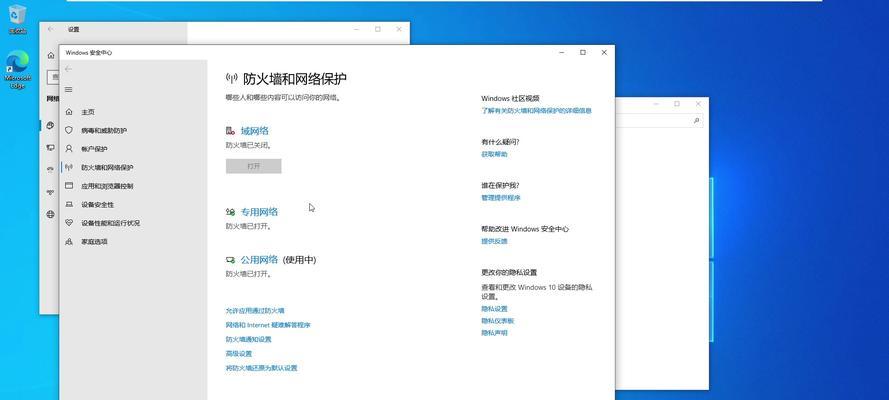This screenshot has width=889, height=400.
Task: Click the family icon for 家庭选项
Action: [x=69, y=241]
